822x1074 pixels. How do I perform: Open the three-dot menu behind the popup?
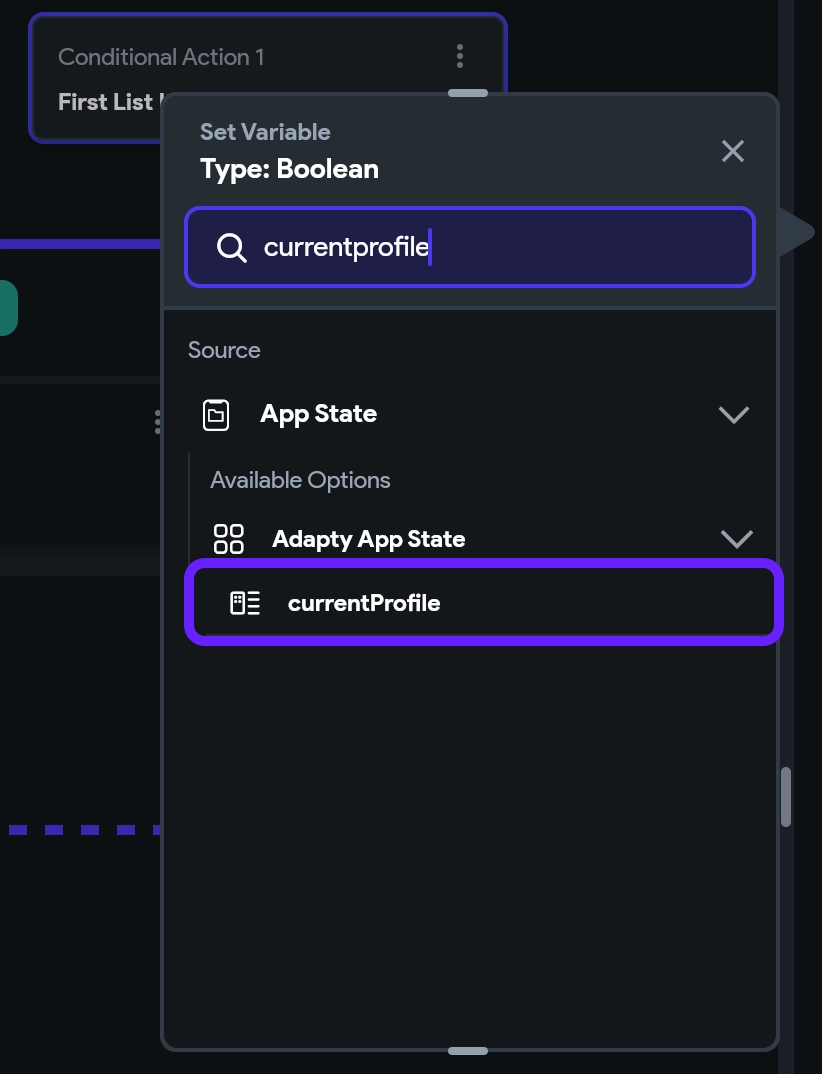157,422
